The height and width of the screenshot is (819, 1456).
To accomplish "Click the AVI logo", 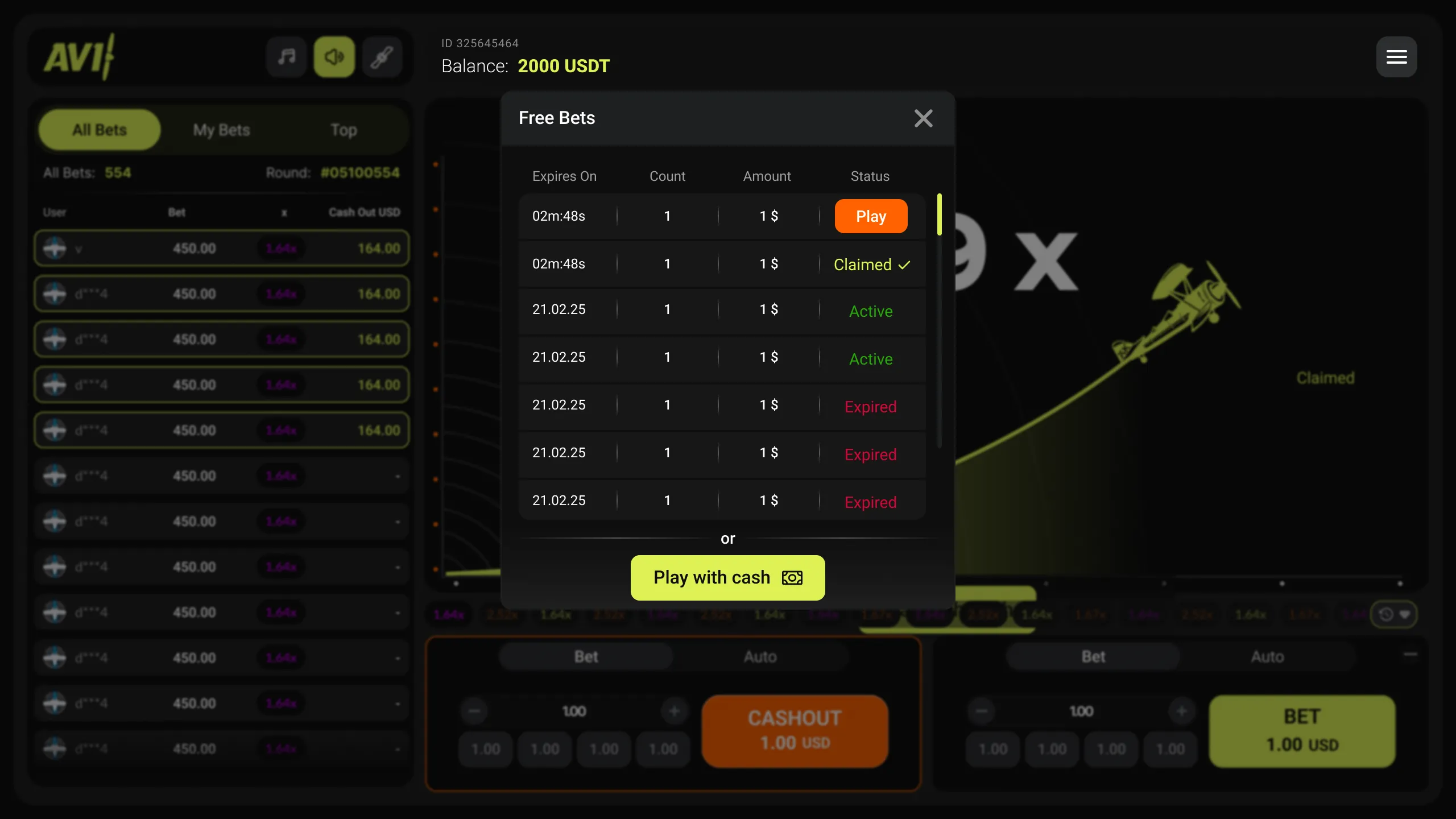I will [x=80, y=57].
